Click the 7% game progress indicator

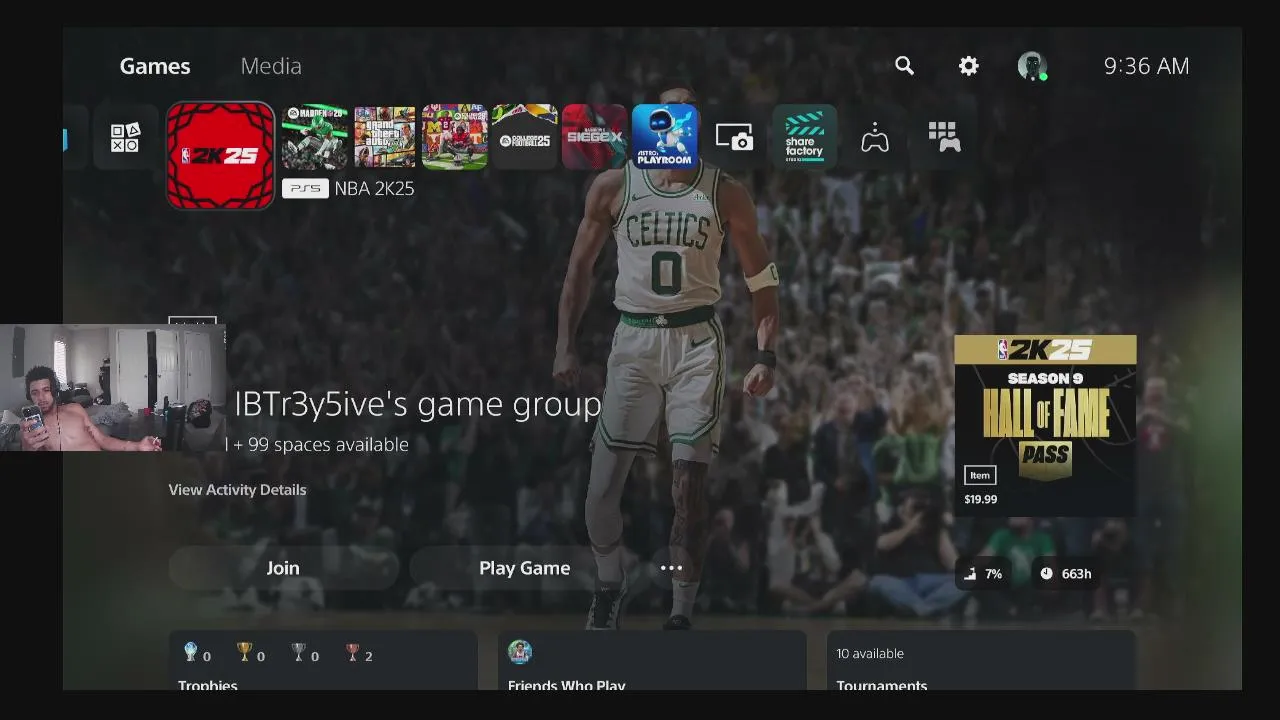point(983,574)
